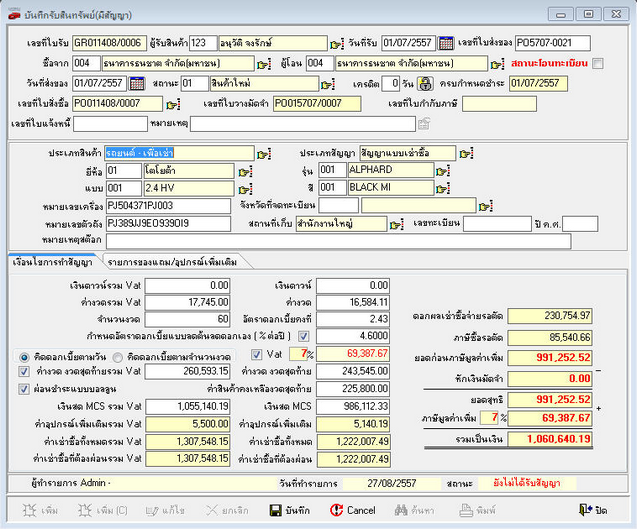Toggle the สถานะโอนทะเบียน checkbox

(598, 63)
